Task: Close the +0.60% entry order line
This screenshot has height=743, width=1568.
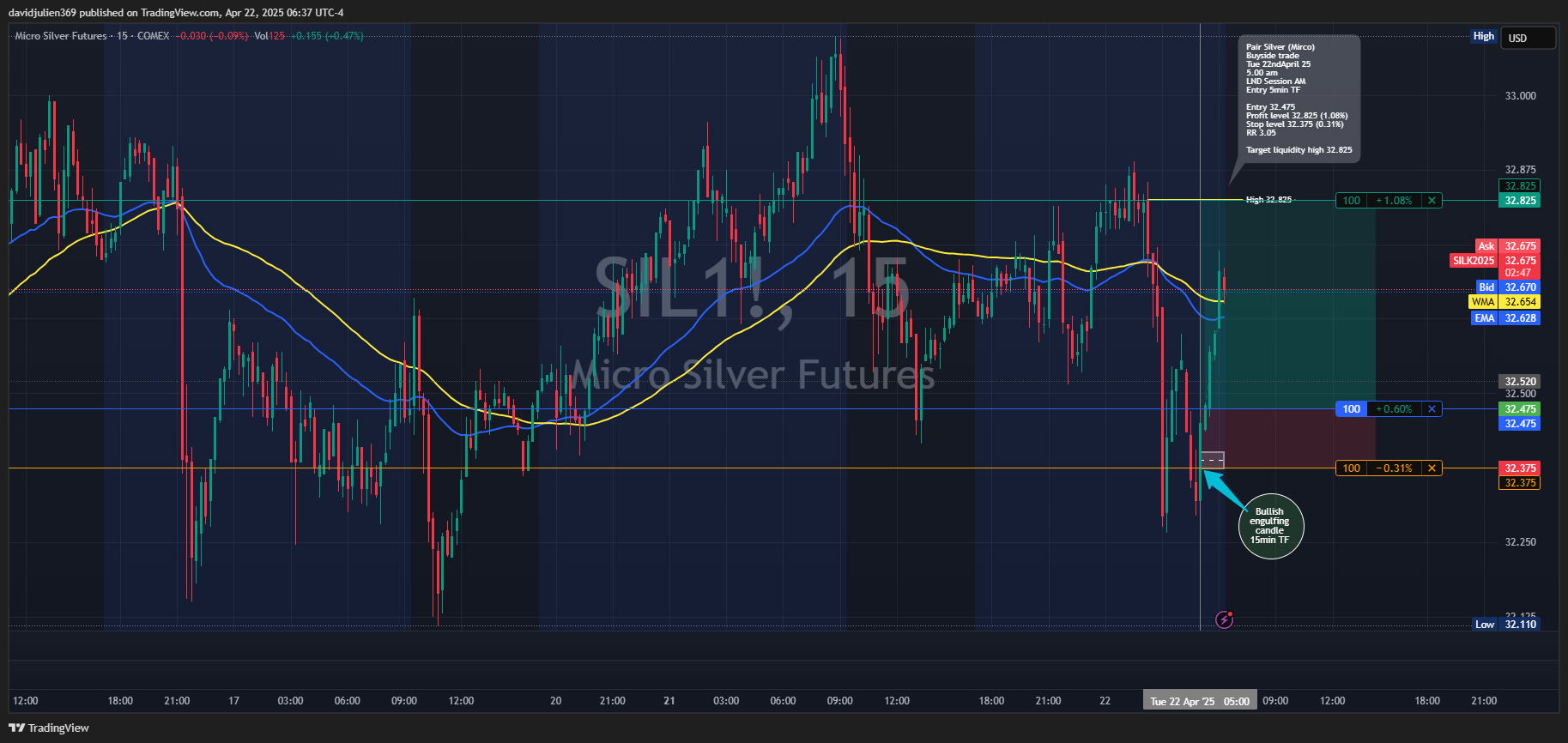Action: (x=1432, y=409)
